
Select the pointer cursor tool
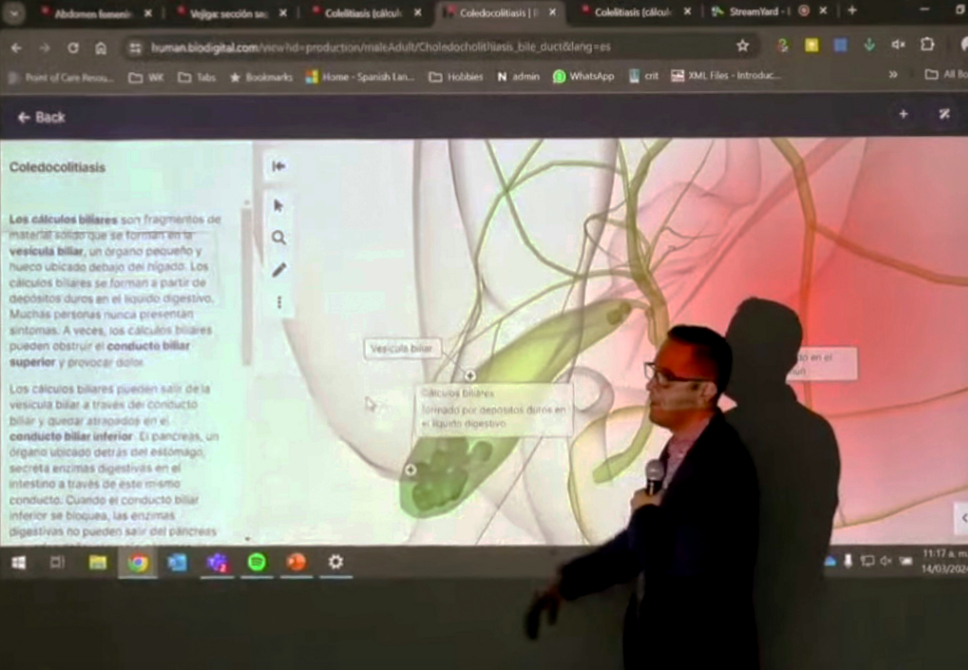(x=278, y=206)
